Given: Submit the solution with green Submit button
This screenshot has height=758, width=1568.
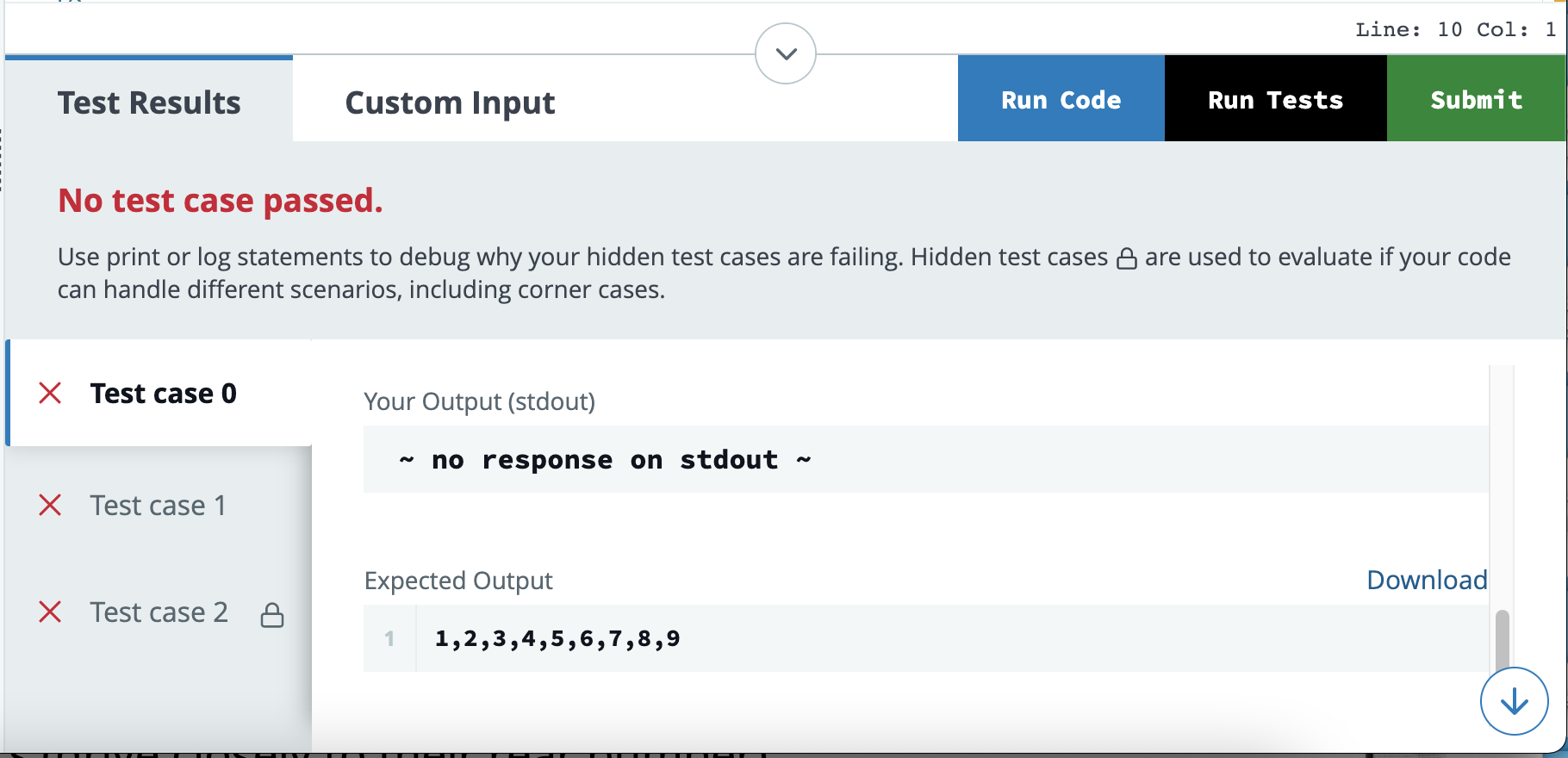Looking at the screenshot, I should 1476,99.
